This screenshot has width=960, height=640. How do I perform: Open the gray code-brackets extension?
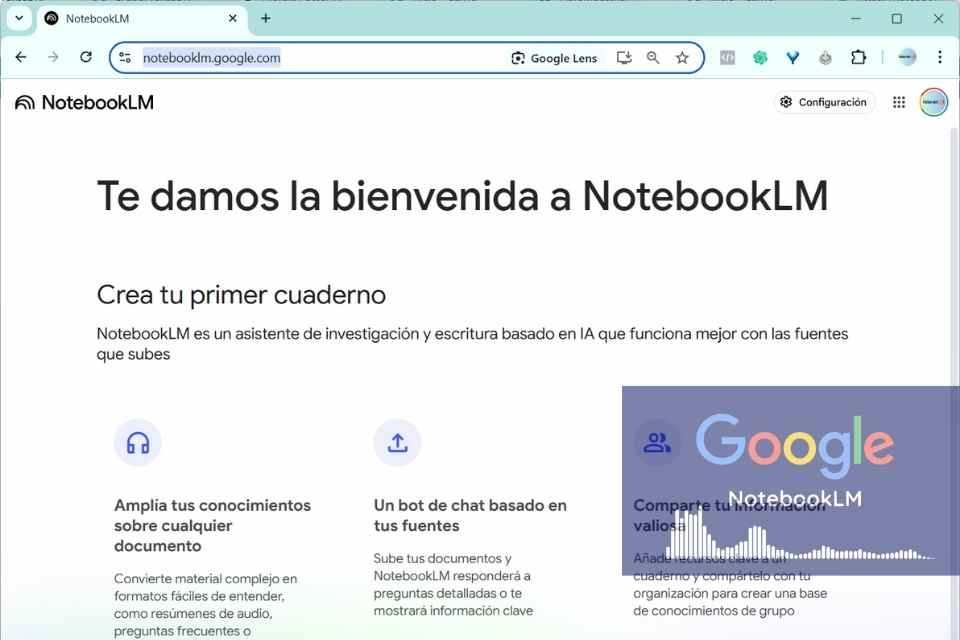[727, 58]
